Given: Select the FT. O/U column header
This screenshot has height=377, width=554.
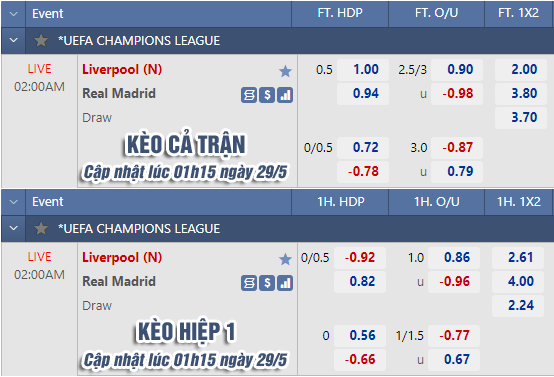Looking at the screenshot, I should click(436, 13).
